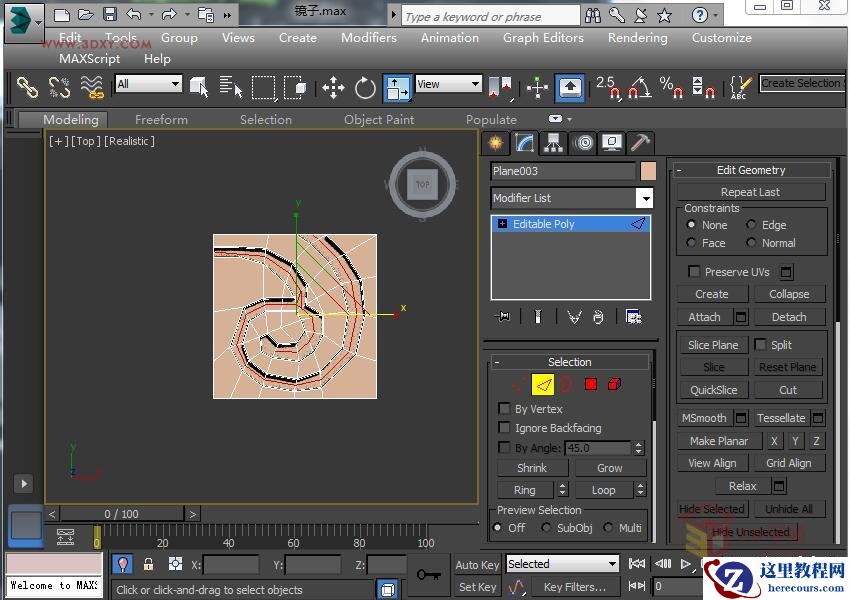This screenshot has height=600, width=850.
Task: Click the Unhide All button
Action: (x=789, y=508)
